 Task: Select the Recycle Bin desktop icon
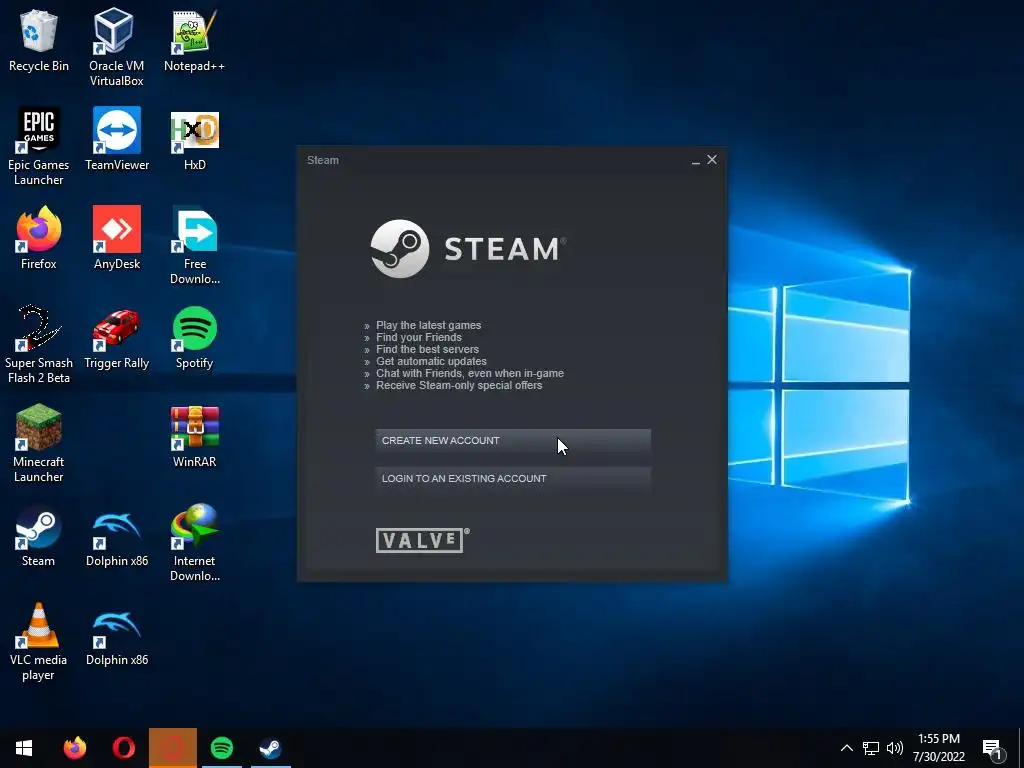point(39,41)
